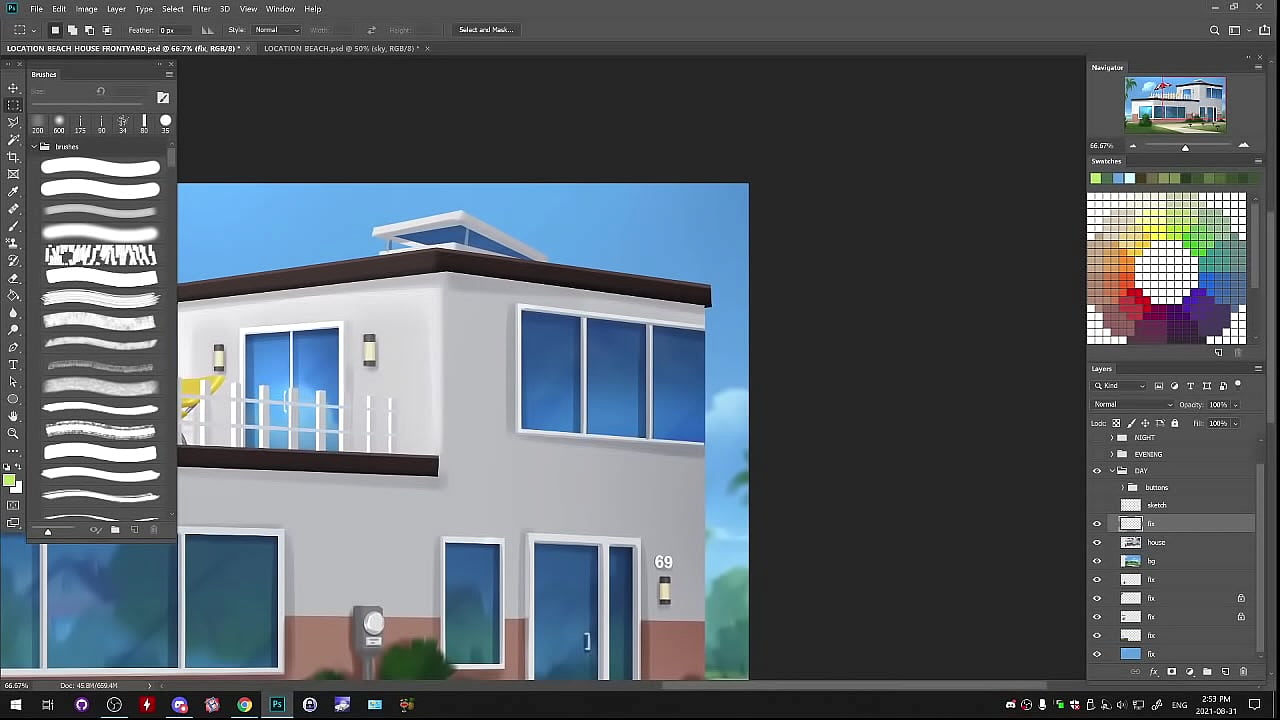Hide the house layer

pyautogui.click(x=1097, y=543)
